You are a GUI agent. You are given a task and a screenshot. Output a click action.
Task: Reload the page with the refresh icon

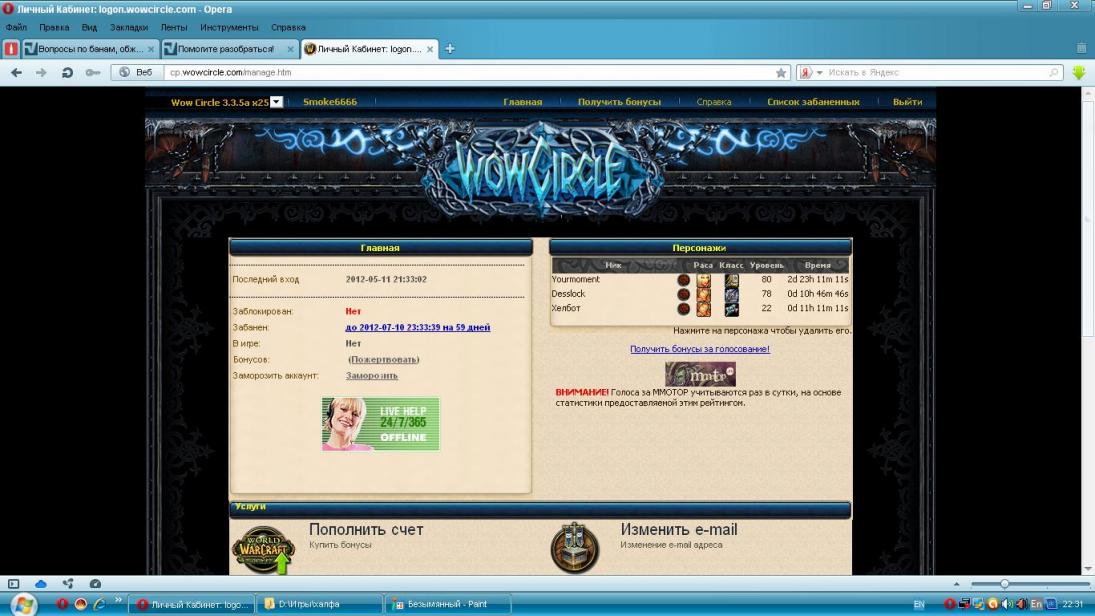click(x=67, y=73)
